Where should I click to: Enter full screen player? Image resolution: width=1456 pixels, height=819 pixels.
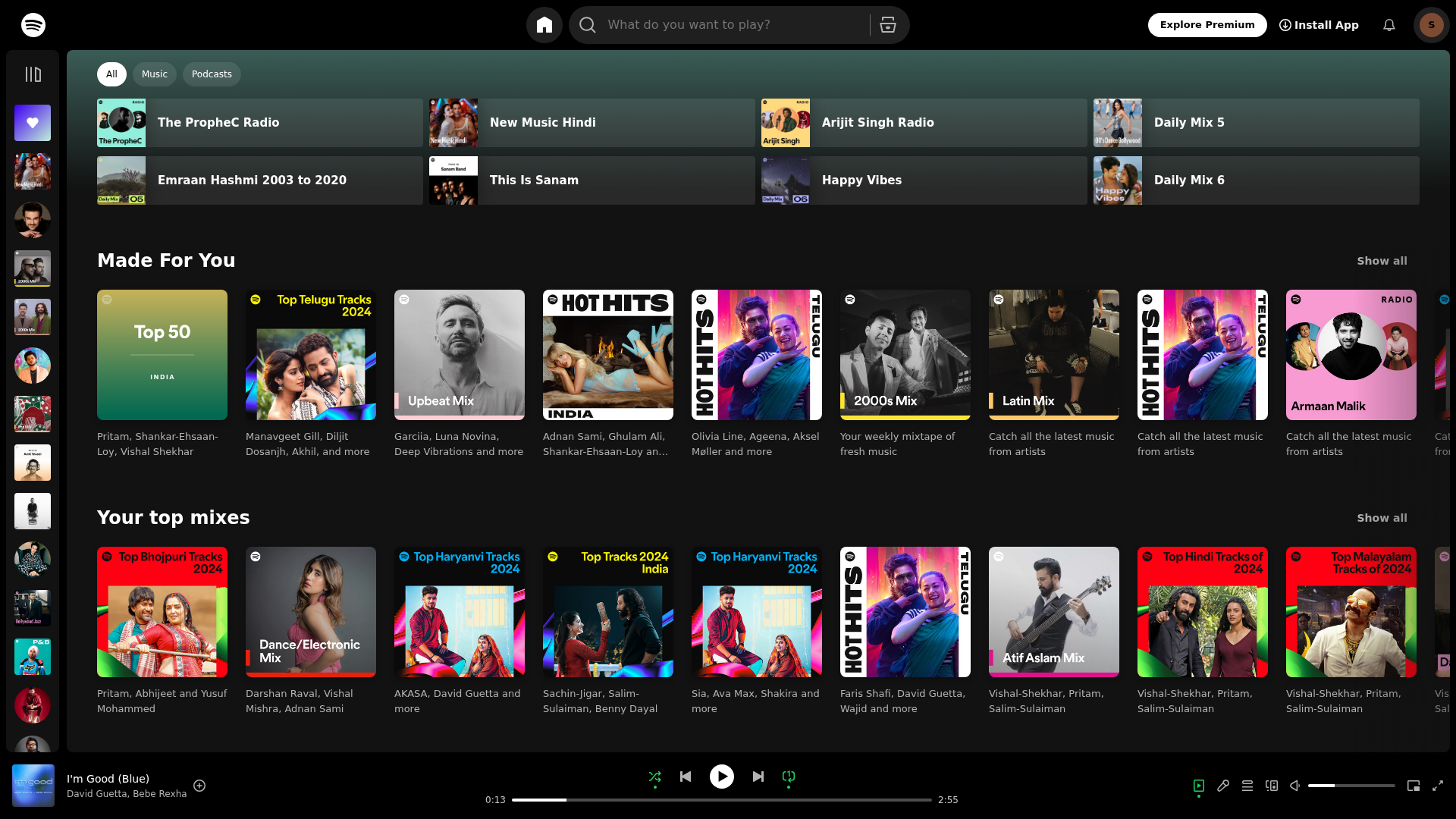[1438, 786]
